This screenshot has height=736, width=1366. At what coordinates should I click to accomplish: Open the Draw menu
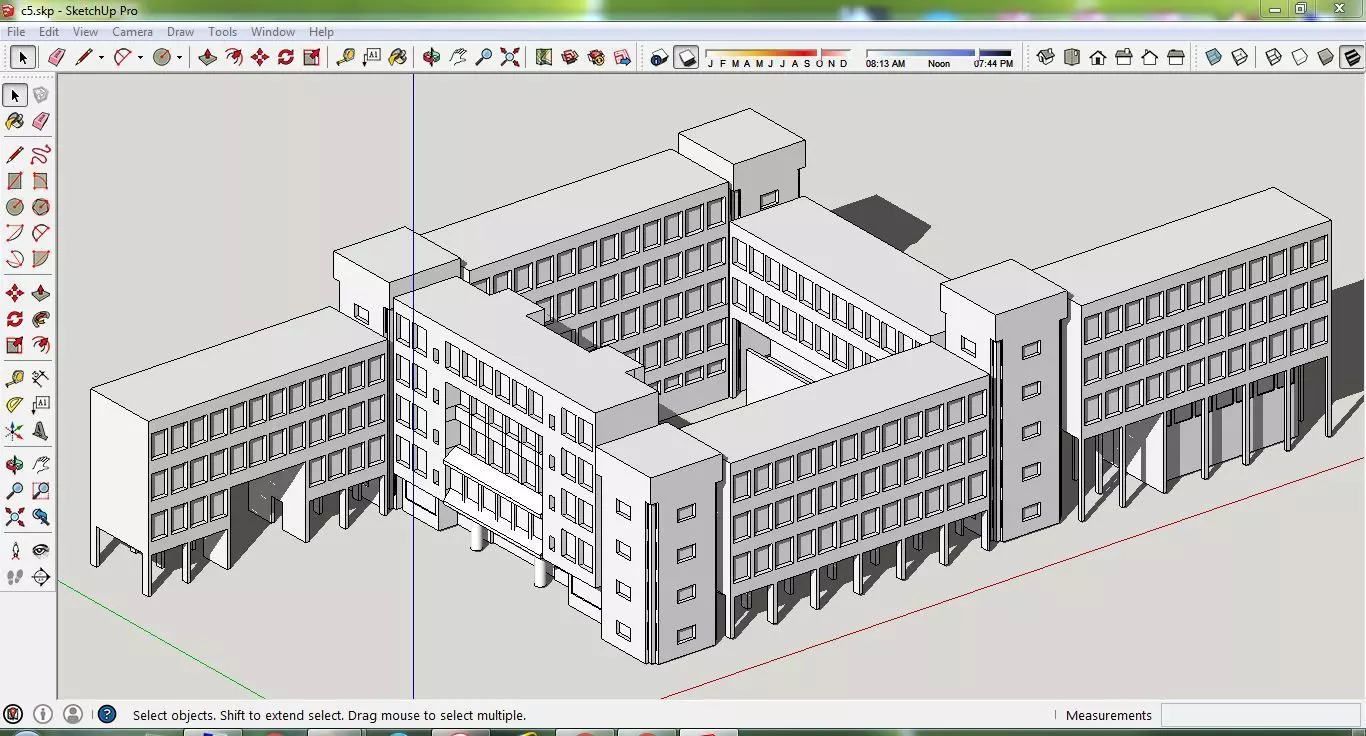click(x=181, y=32)
